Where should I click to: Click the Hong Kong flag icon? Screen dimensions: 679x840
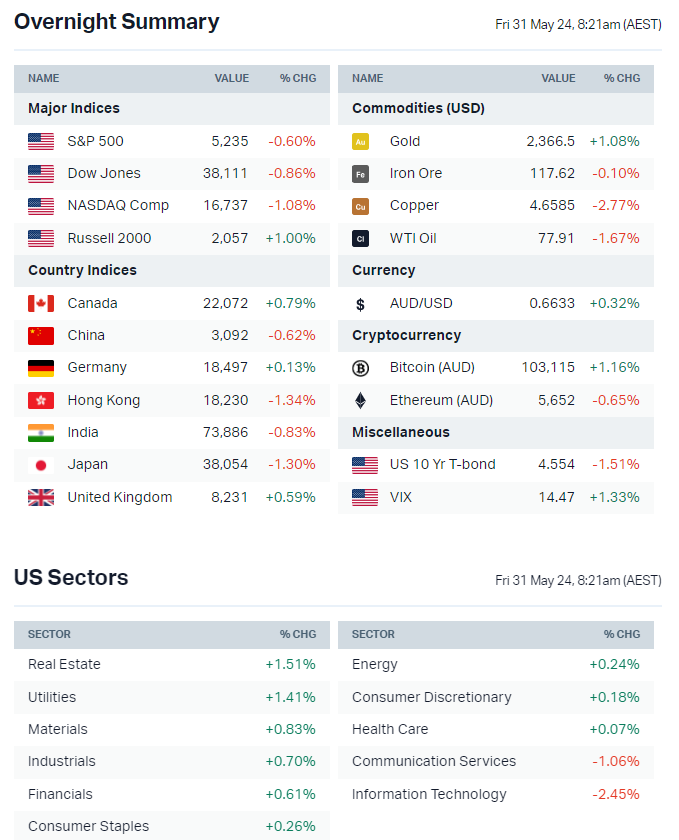[x=41, y=400]
